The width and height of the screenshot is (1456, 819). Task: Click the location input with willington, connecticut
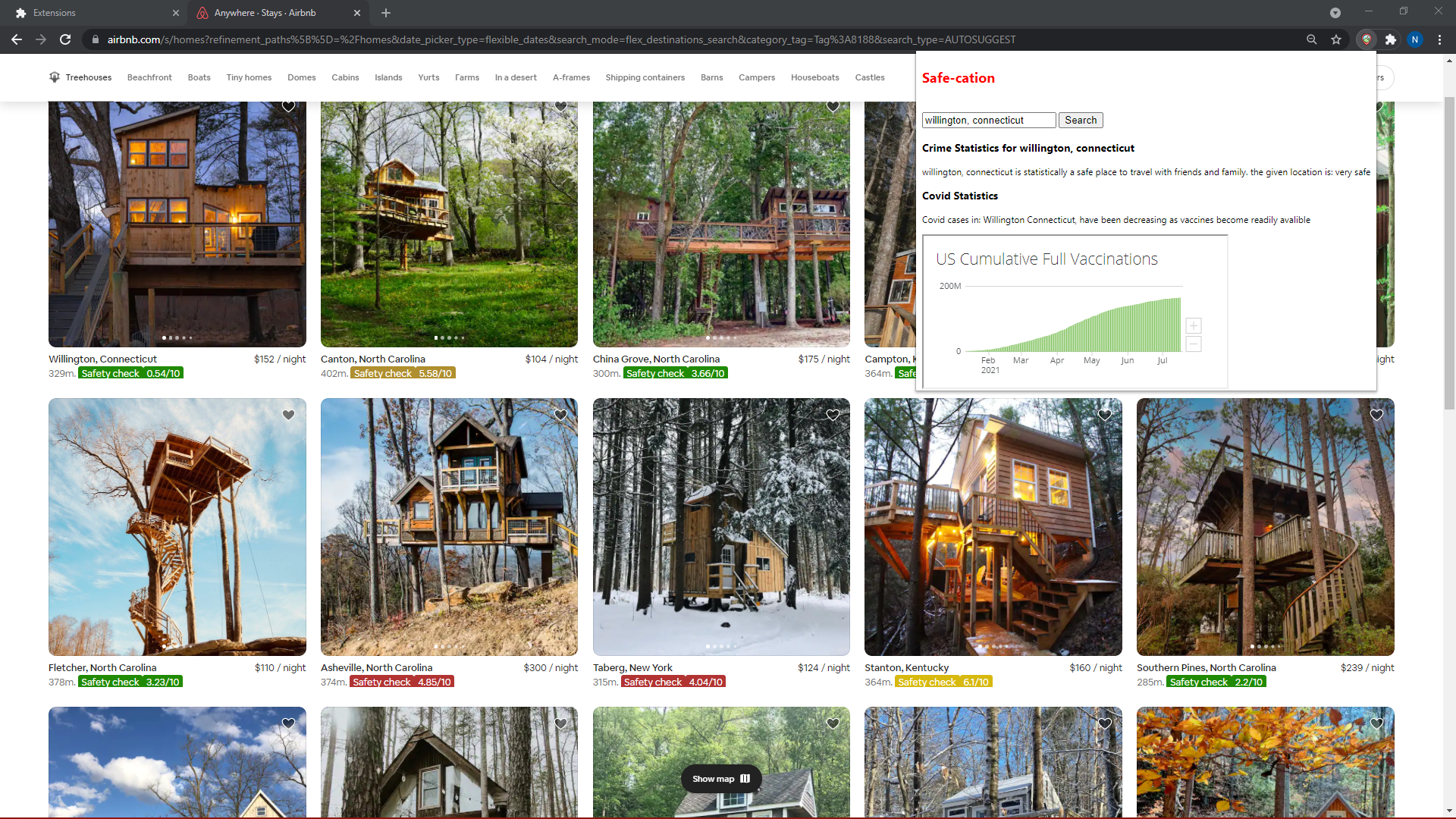(988, 121)
